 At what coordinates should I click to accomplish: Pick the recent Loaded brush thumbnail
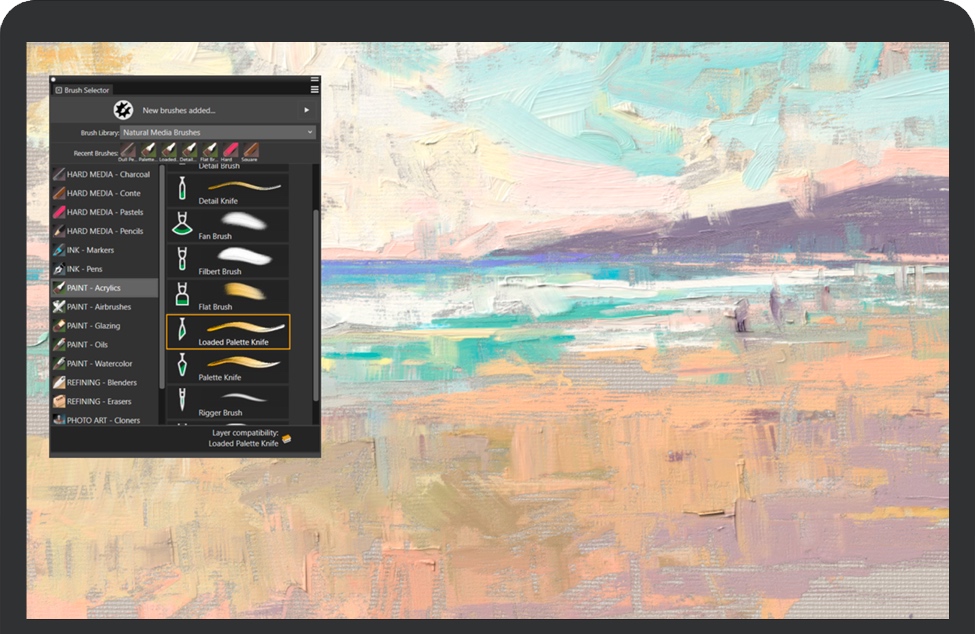(169, 151)
